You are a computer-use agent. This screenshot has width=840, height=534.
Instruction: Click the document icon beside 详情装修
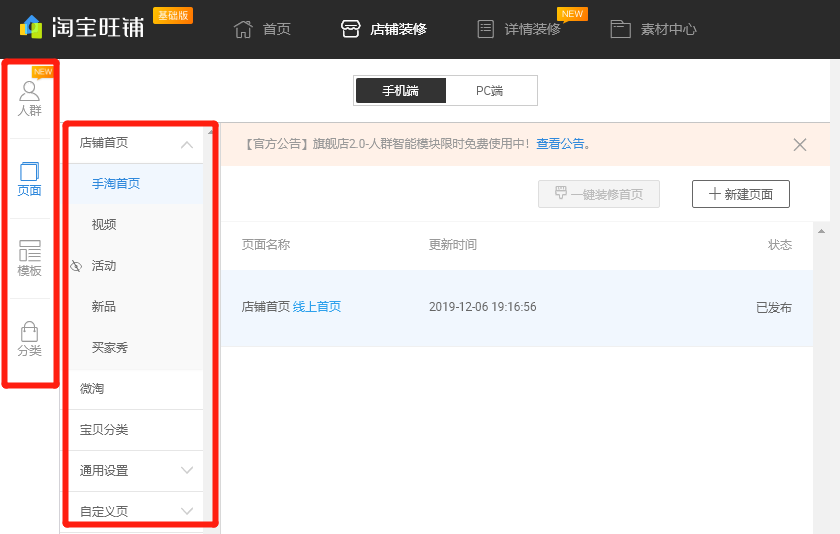point(485,29)
